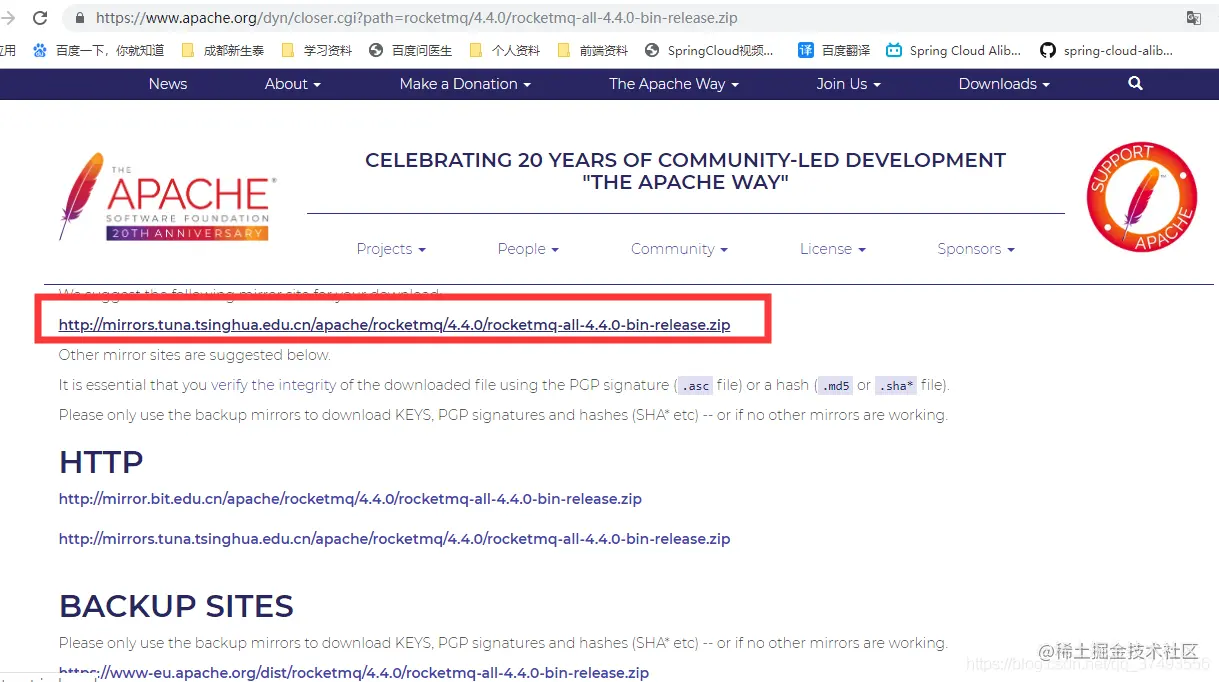Open the SpringCloud视频 bookmark
1219x682 pixels.
pyautogui.click(x=709, y=50)
